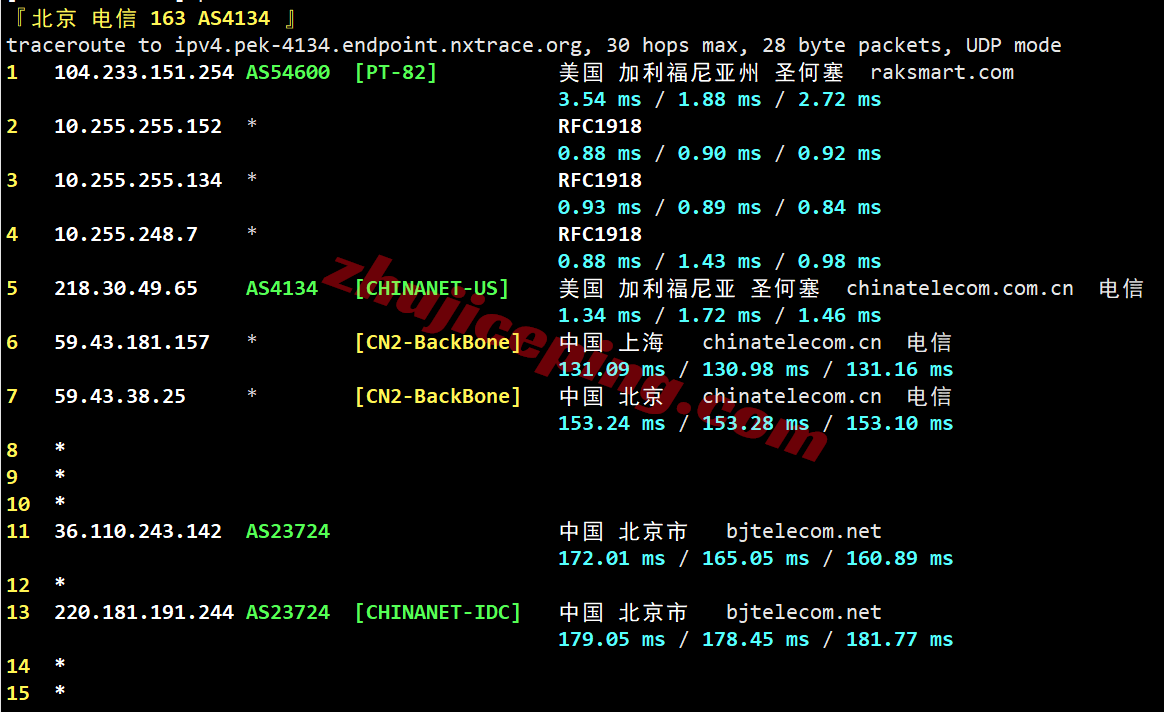
Task: Click the chinatelecom.com.cn domain in hop 5
Action: (x=959, y=289)
